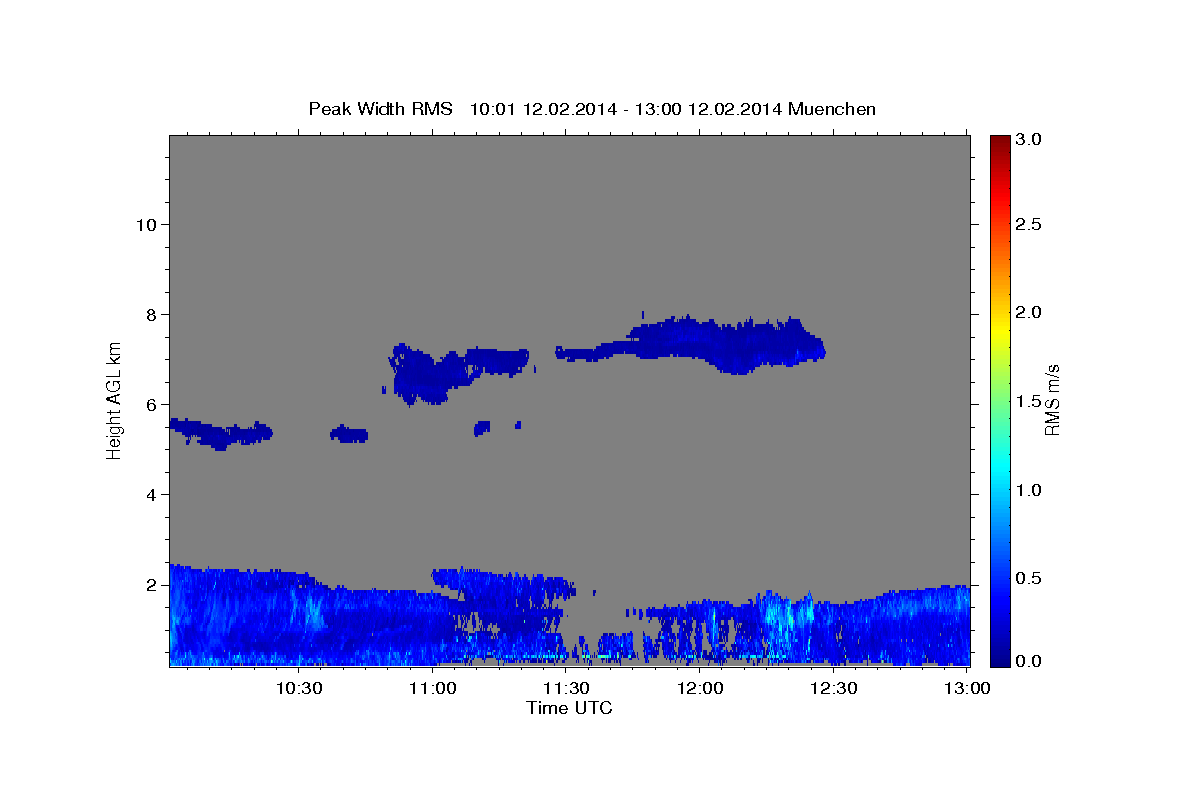Click the colorbar value 1.5
Screen dimensions: 1200x800
(x=1030, y=402)
